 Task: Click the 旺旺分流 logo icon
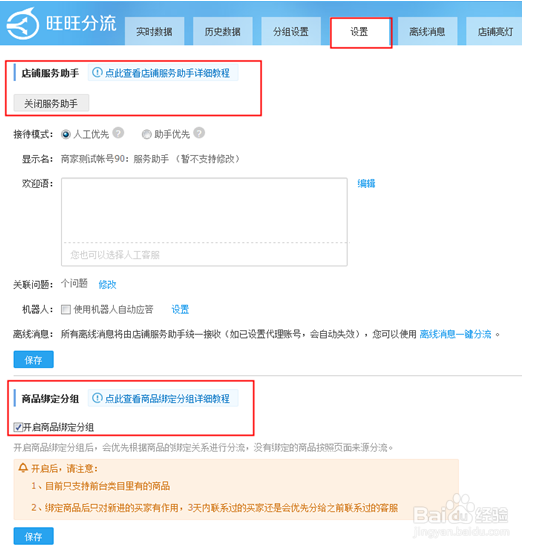coord(23,24)
